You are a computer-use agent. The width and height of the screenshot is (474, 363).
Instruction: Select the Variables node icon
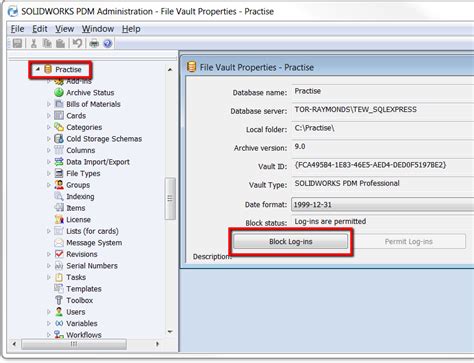(59, 323)
